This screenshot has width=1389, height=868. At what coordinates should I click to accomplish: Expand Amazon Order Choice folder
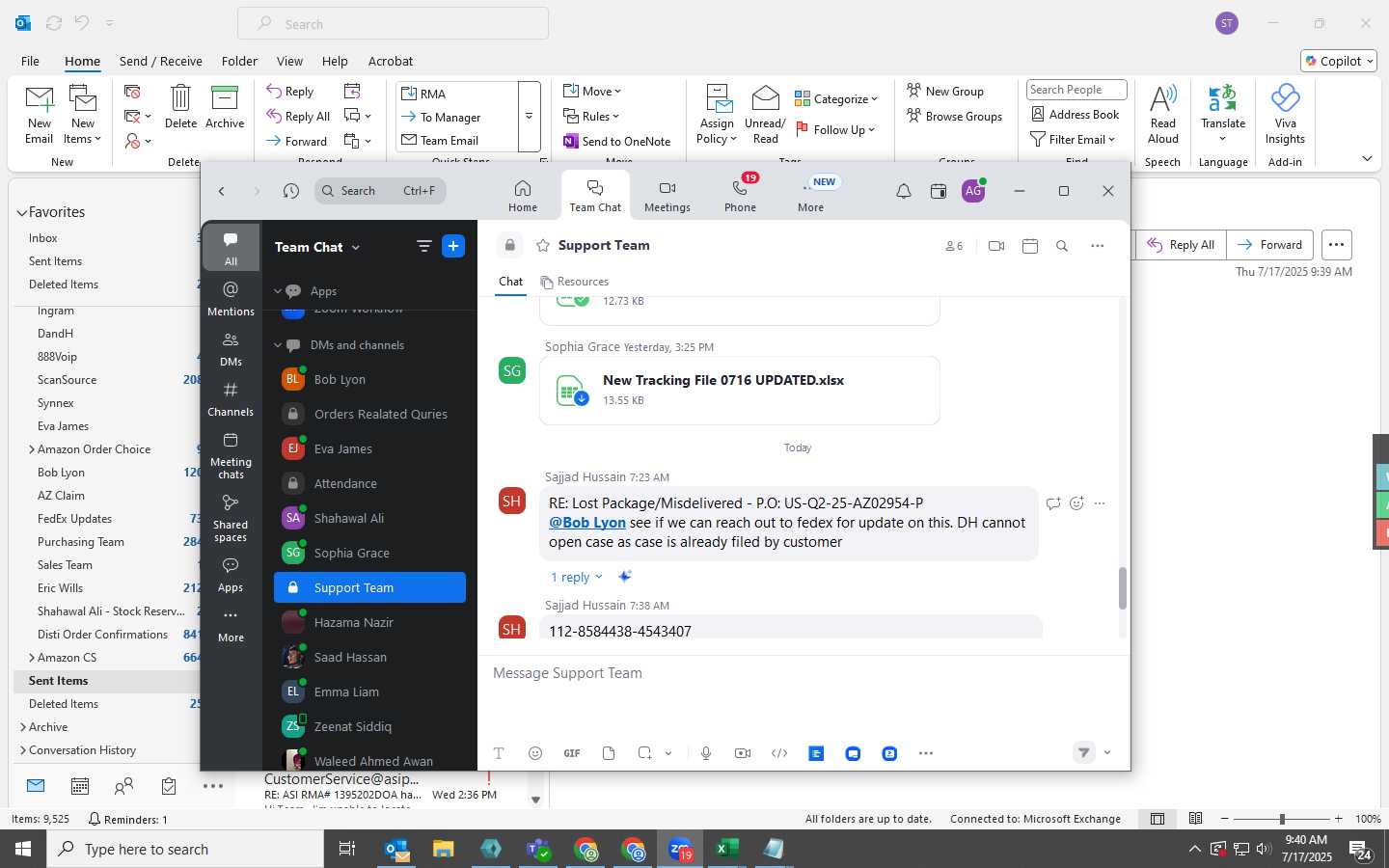(32, 449)
